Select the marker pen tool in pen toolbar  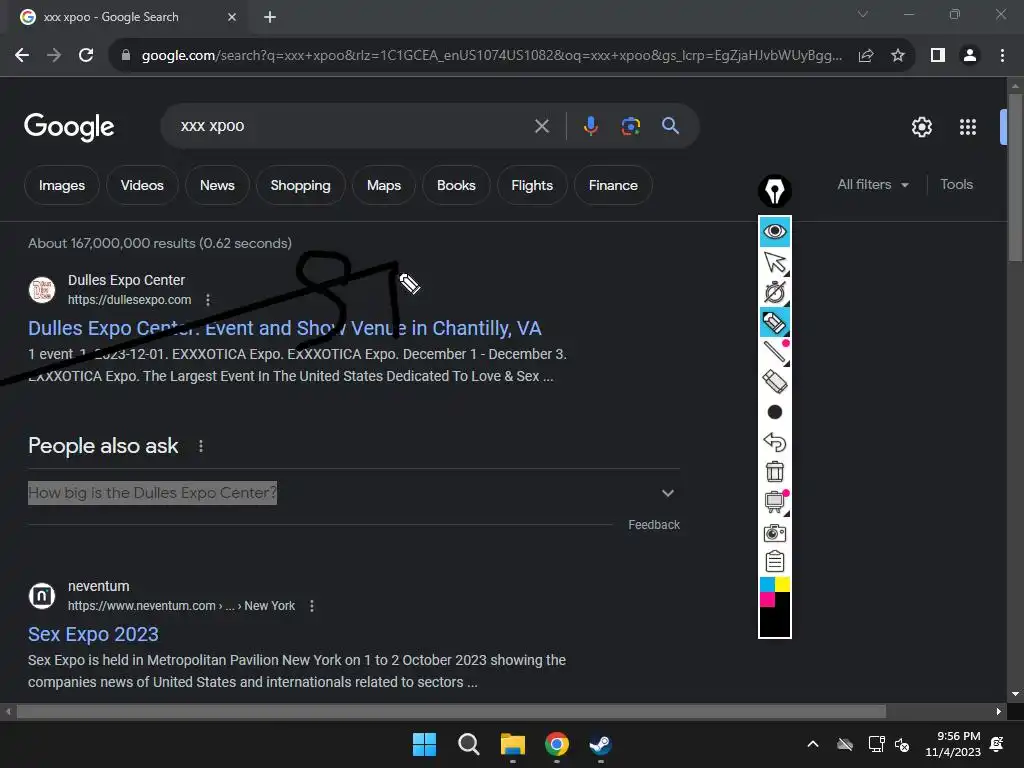[x=775, y=322]
